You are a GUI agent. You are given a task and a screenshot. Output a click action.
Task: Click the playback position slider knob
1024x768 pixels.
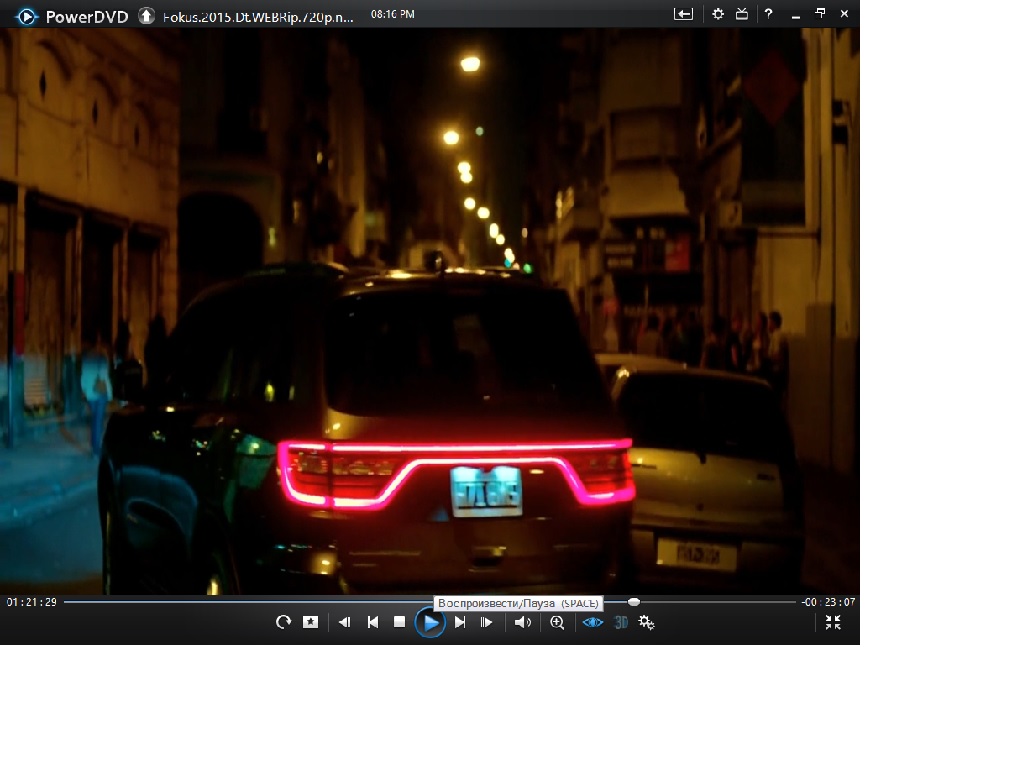pos(633,601)
